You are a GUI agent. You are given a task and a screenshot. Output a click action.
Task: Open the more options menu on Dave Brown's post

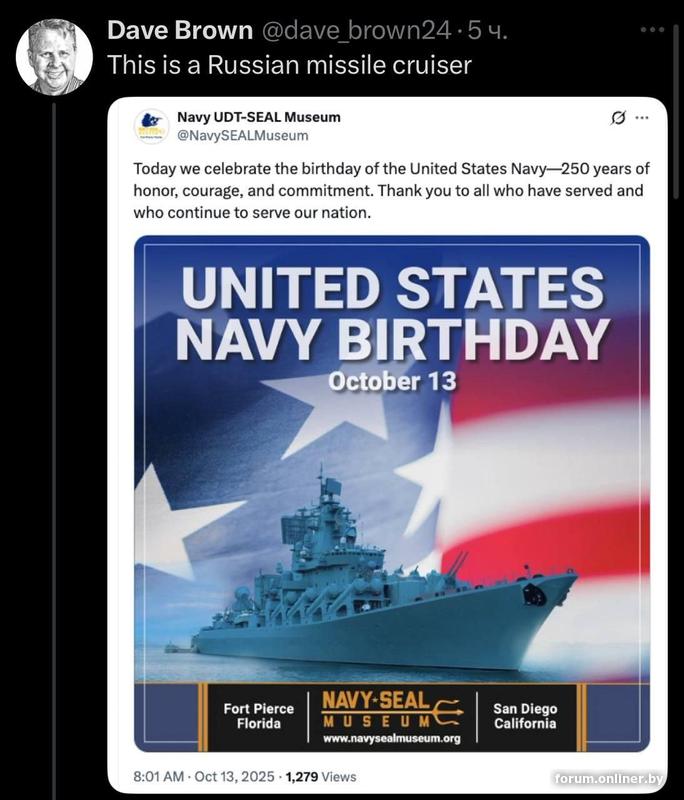pos(652,30)
